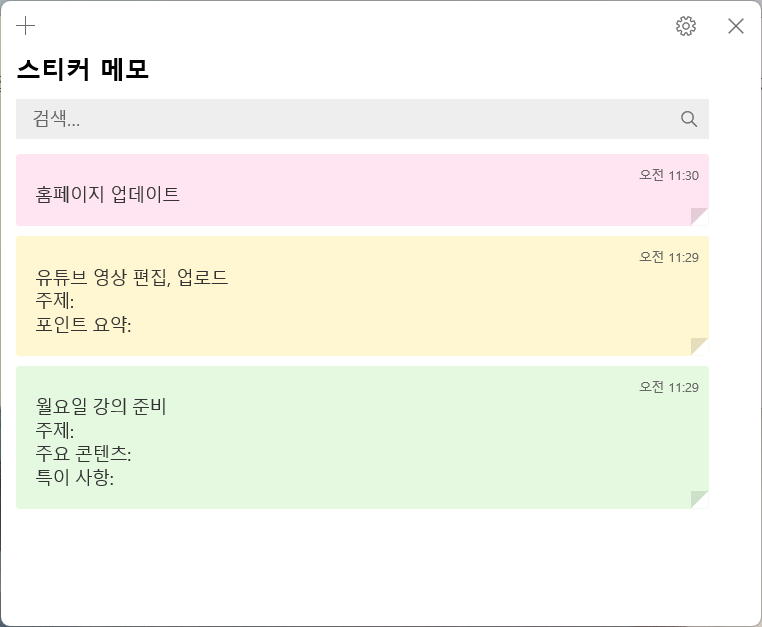The width and height of the screenshot is (762, 627).
Task: Click the 특이 사항: line in green note
Action: 75,477
